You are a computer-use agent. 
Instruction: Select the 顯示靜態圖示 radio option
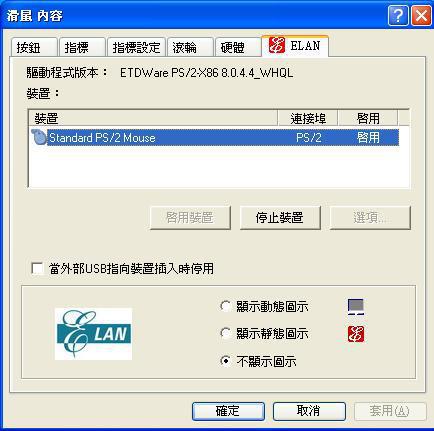[x=226, y=333]
